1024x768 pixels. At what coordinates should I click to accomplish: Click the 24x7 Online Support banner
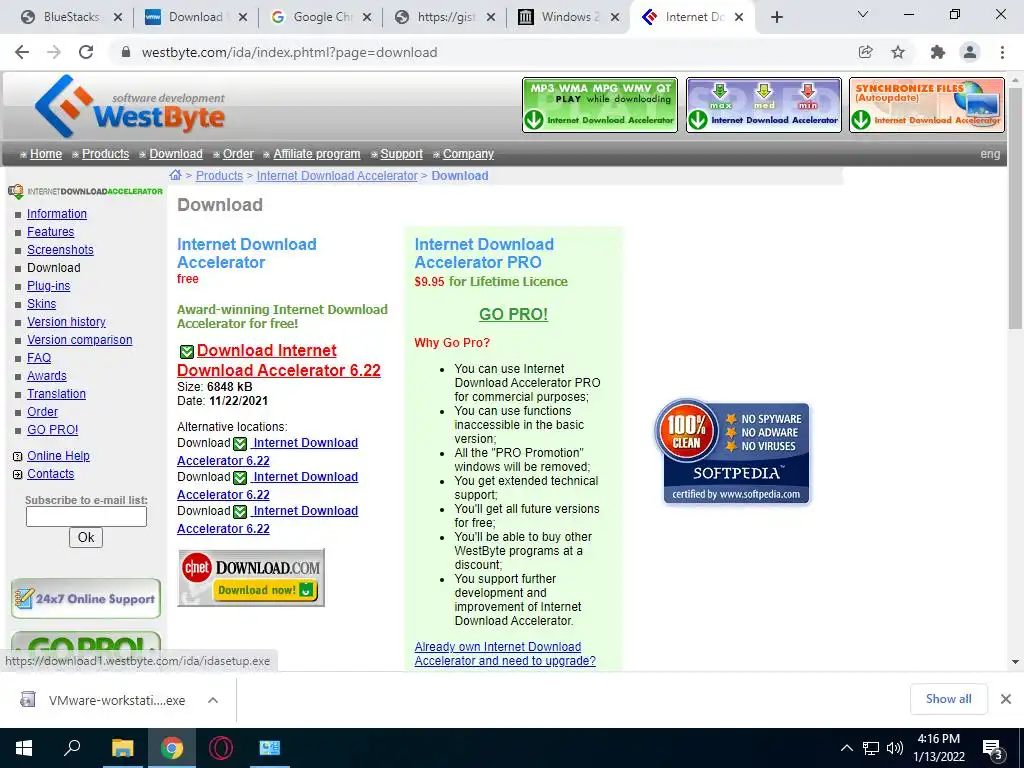86,598
